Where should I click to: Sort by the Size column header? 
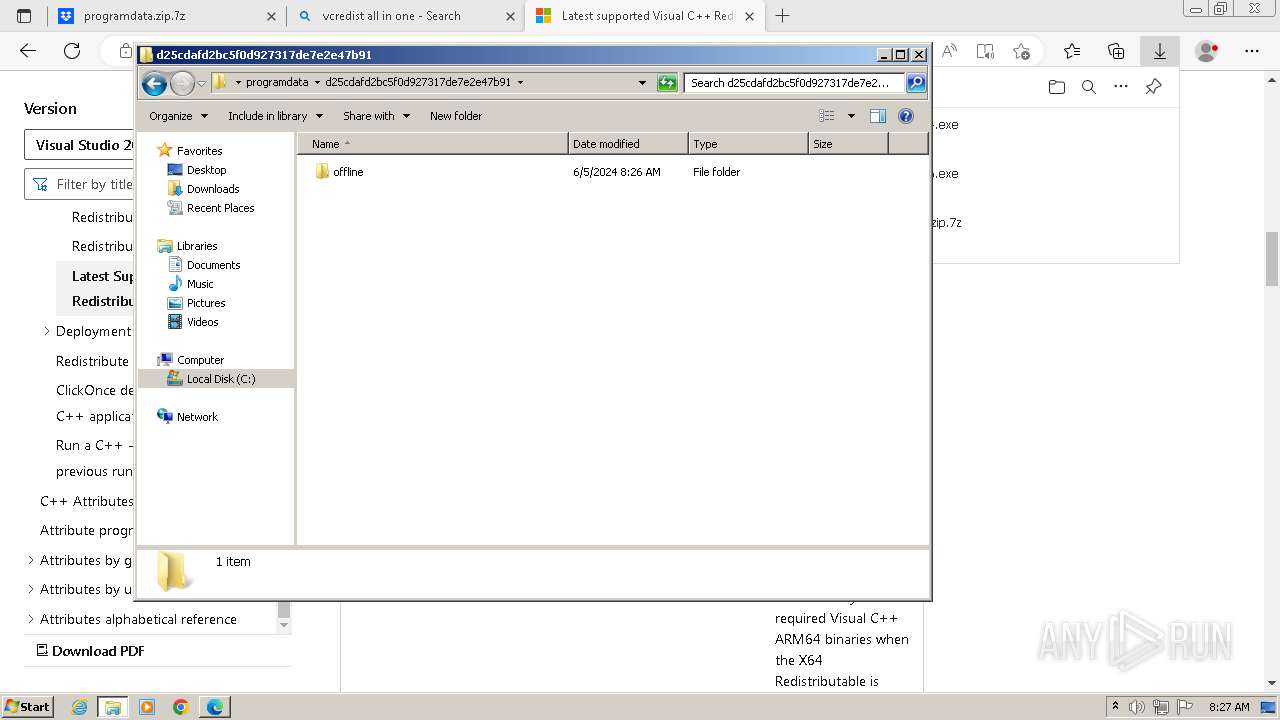pos(848,144)
